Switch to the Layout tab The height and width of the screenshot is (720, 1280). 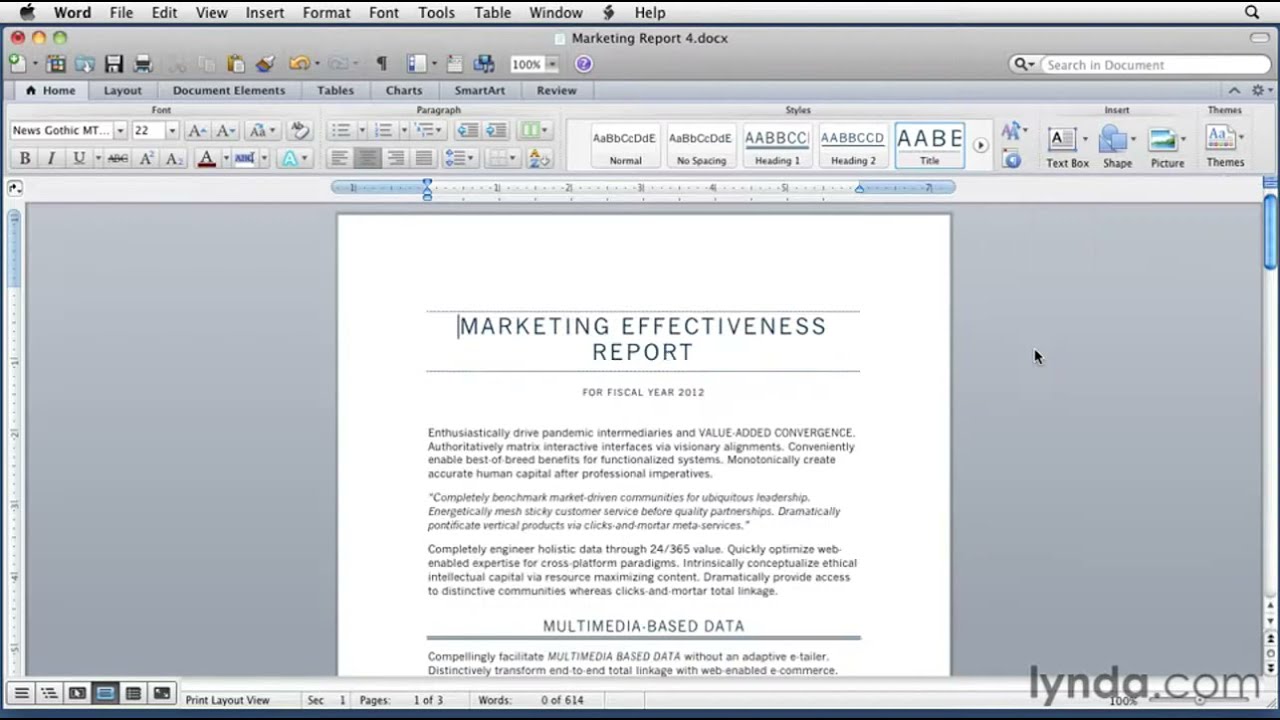pos(122,90)
